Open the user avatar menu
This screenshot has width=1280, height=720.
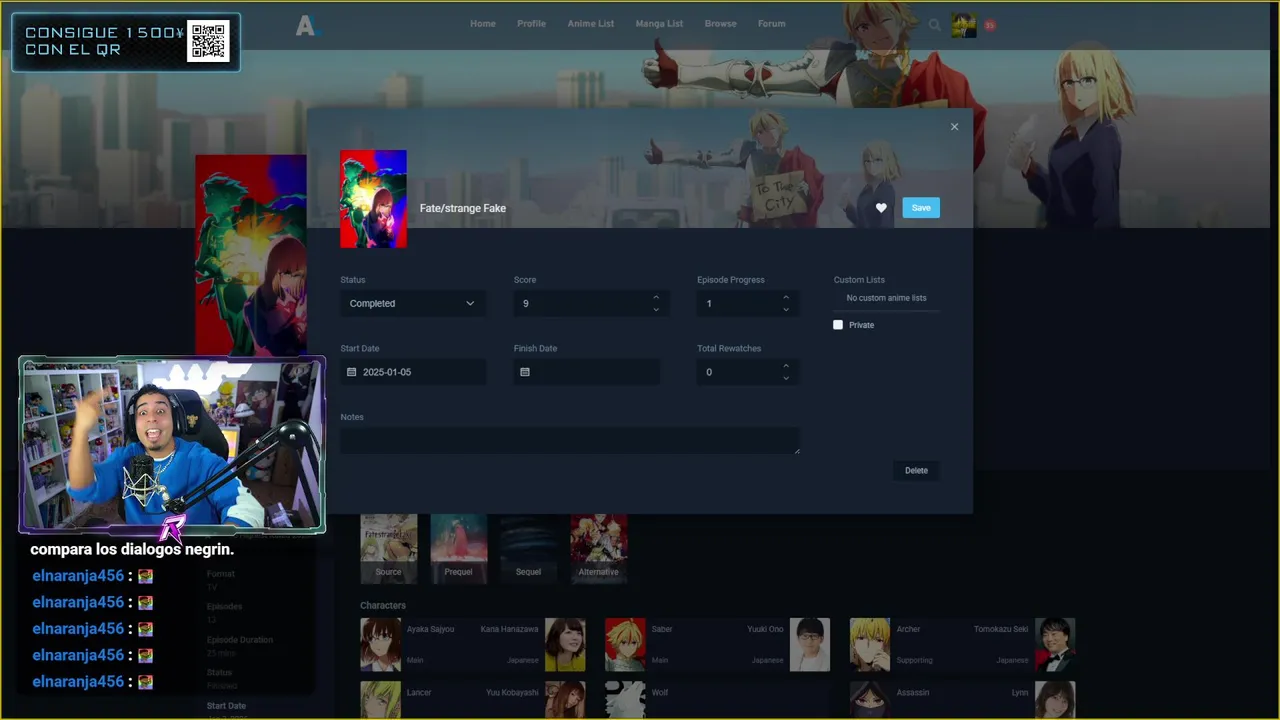(964, 26)
